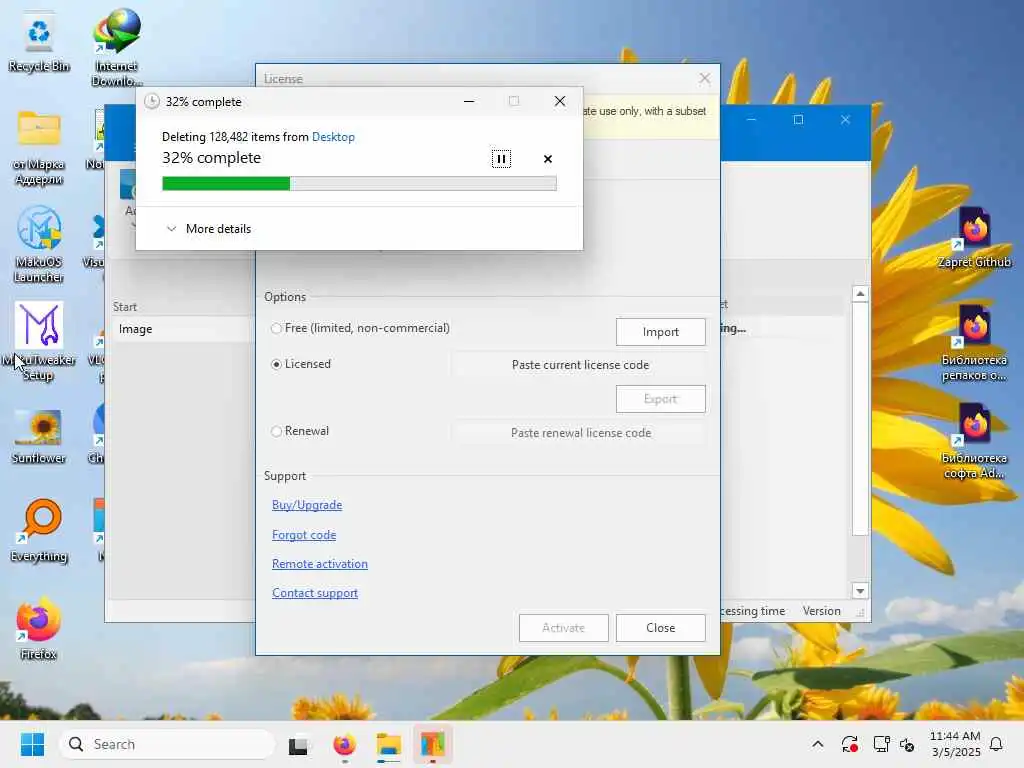
Task: Launch Internet Download Manager desktop shortcut
Action: (116, 47)
